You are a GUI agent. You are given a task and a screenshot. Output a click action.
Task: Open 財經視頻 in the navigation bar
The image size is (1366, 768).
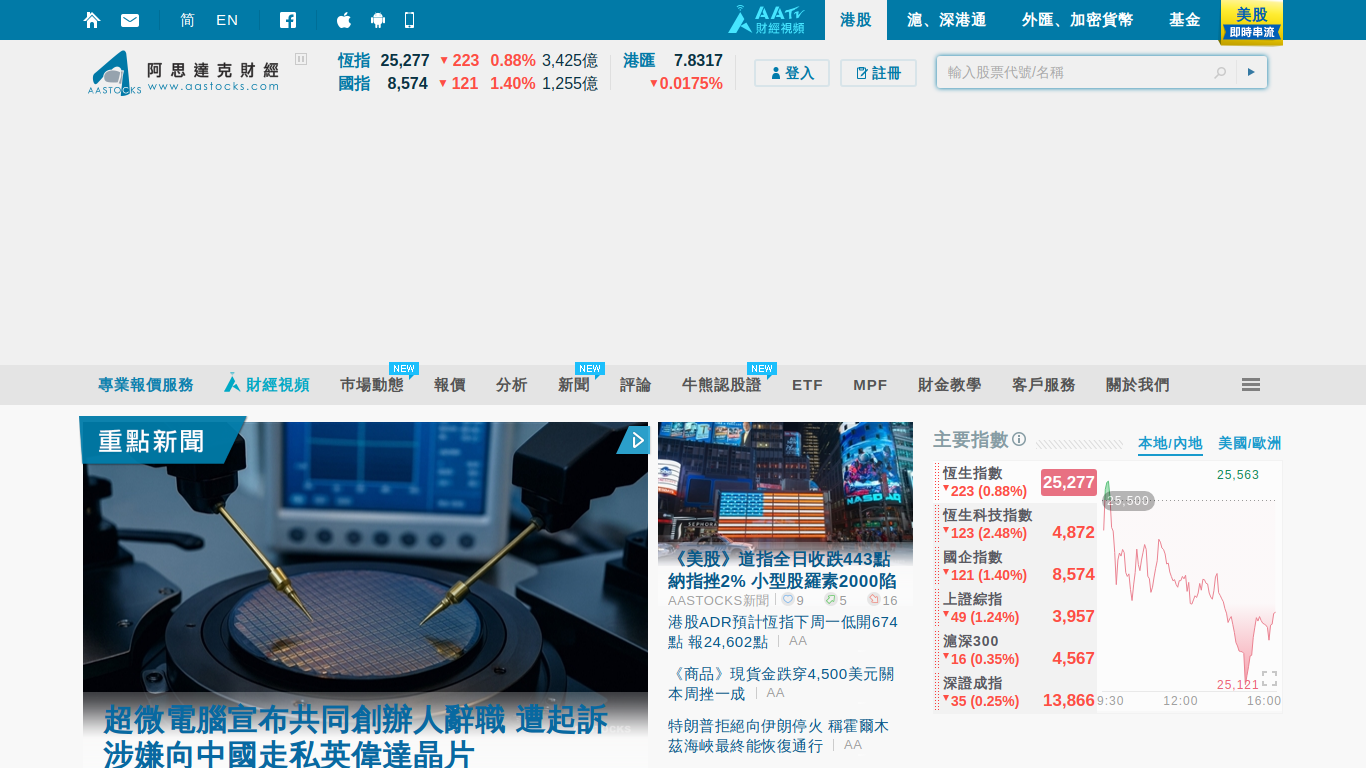(x=267, y=385)
